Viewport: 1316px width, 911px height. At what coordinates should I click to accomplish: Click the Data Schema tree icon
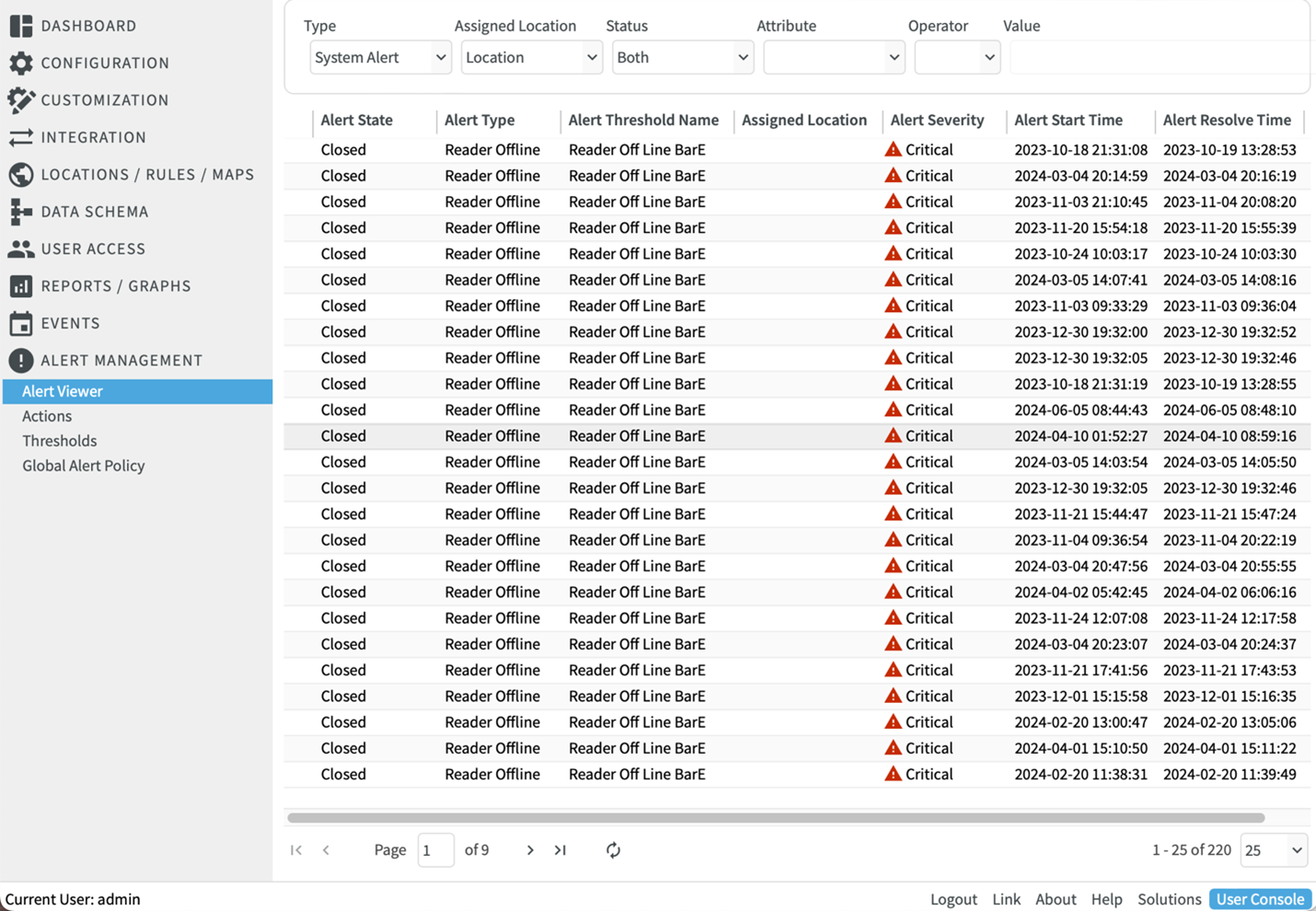[21, 212]
